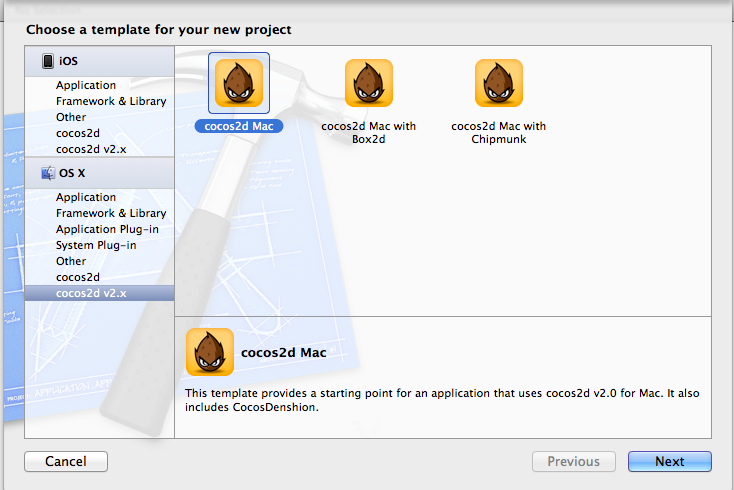Click the Next button
This screenshot has height=490, width=734.
click(x=669, y=461)
